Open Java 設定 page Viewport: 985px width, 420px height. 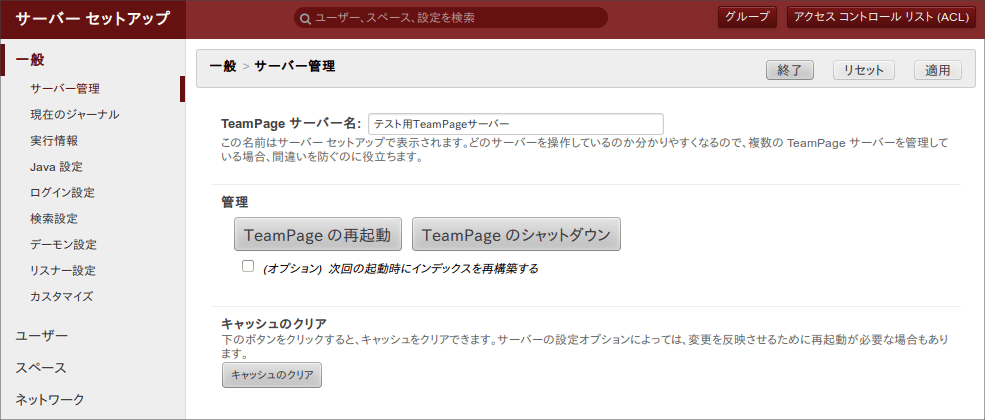pyautogui.click(x=56, y=166)
